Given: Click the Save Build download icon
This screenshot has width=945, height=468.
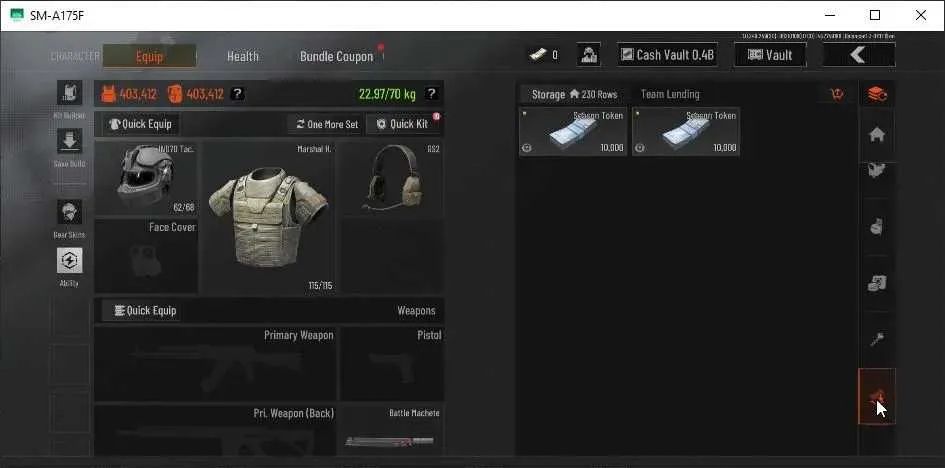Looking at the screenshot, I should coord(69,141).
